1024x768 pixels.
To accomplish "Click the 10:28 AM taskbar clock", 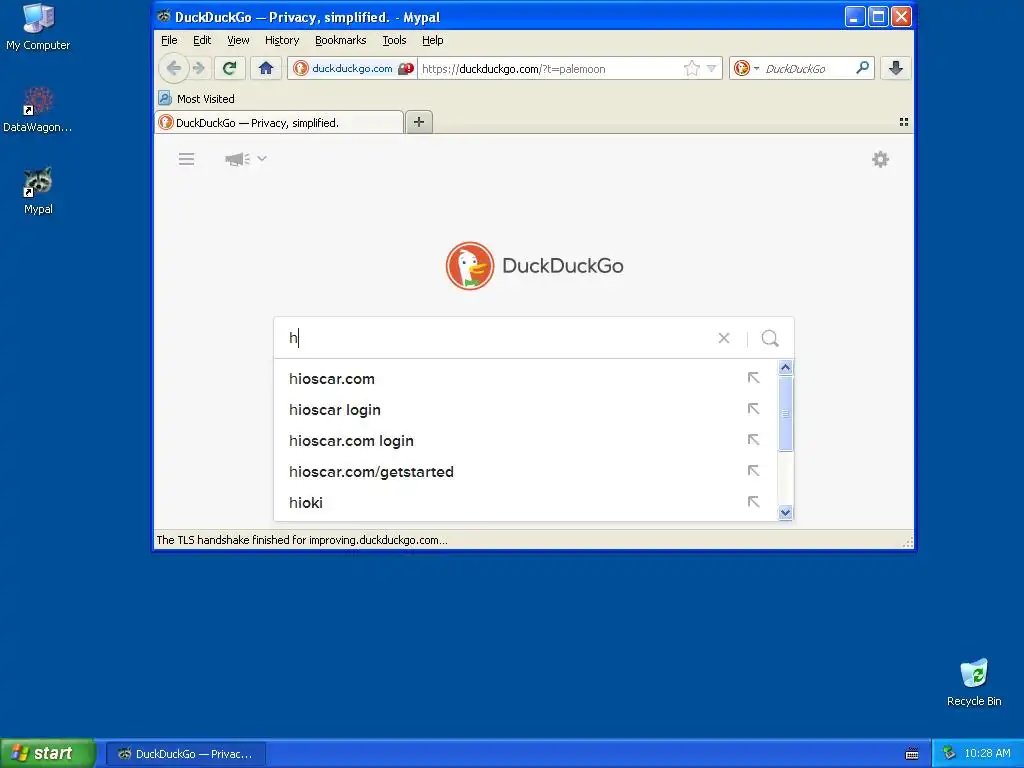I will (x=987, y=753).
